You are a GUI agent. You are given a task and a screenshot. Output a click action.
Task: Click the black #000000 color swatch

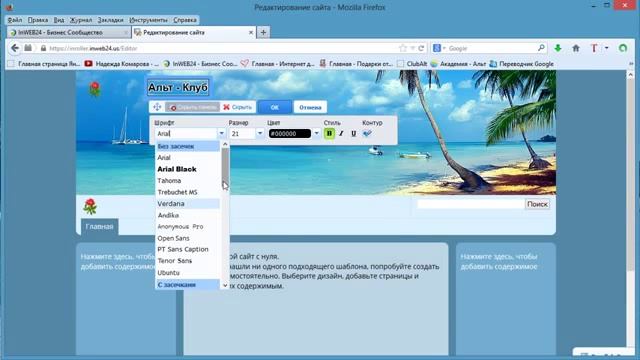point(290,133)
